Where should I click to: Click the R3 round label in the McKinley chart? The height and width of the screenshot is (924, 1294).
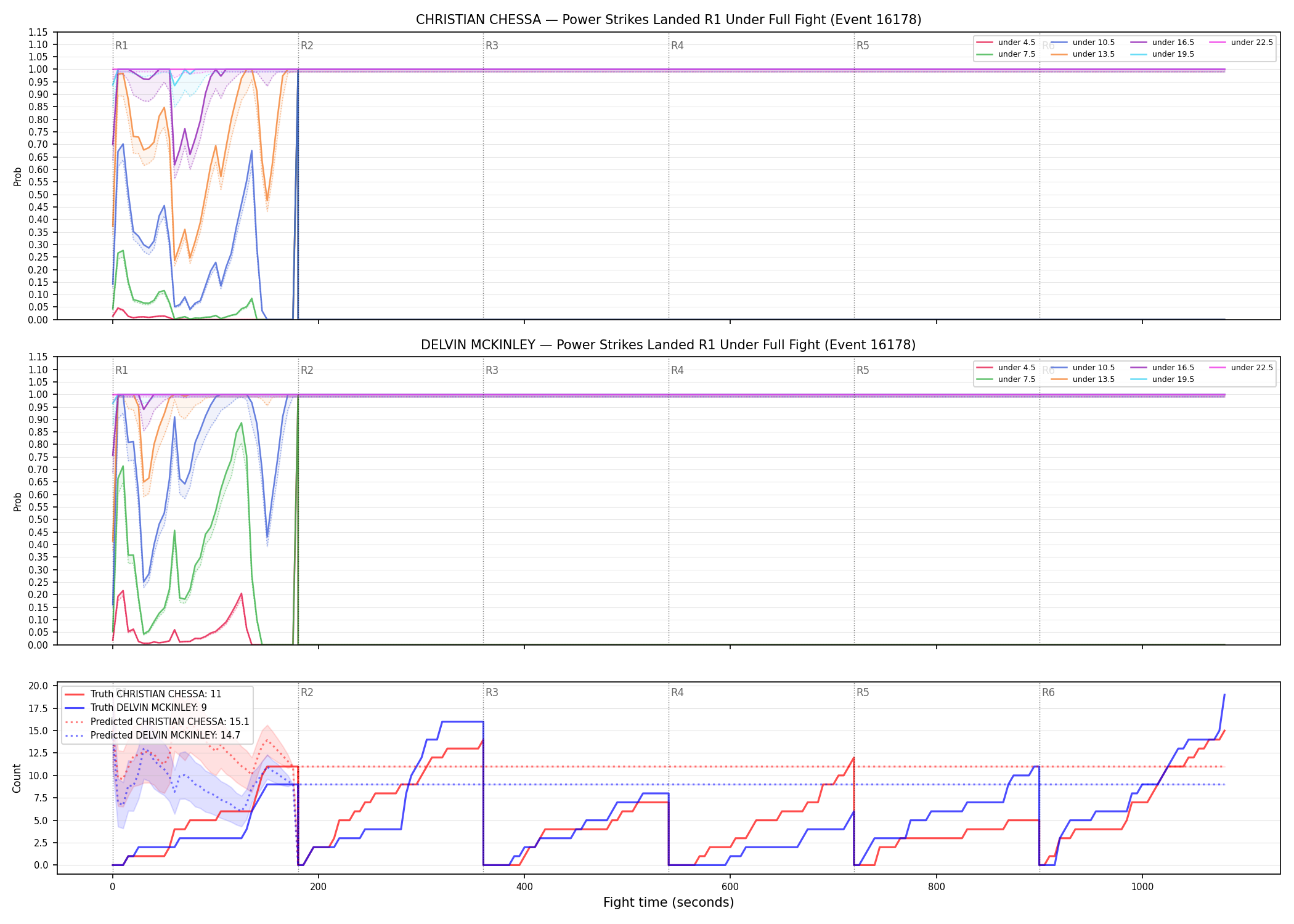492,370
